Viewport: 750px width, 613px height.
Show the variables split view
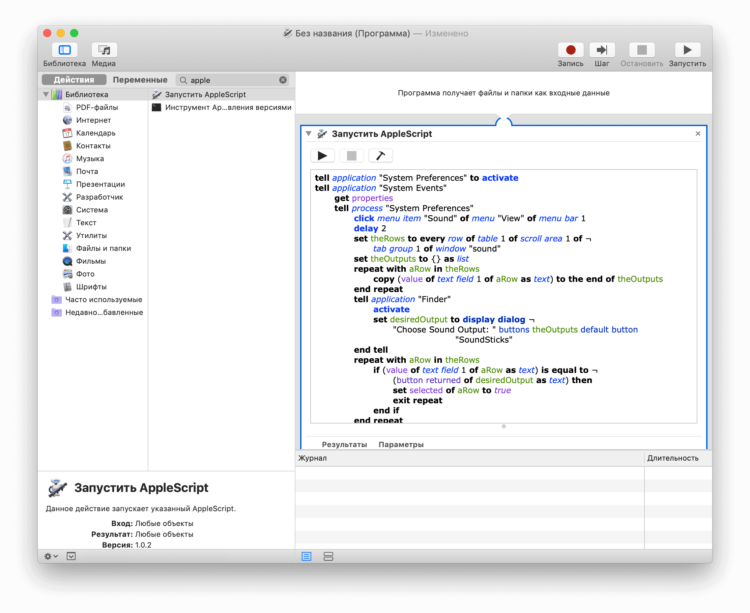click(x=328, y=556)
